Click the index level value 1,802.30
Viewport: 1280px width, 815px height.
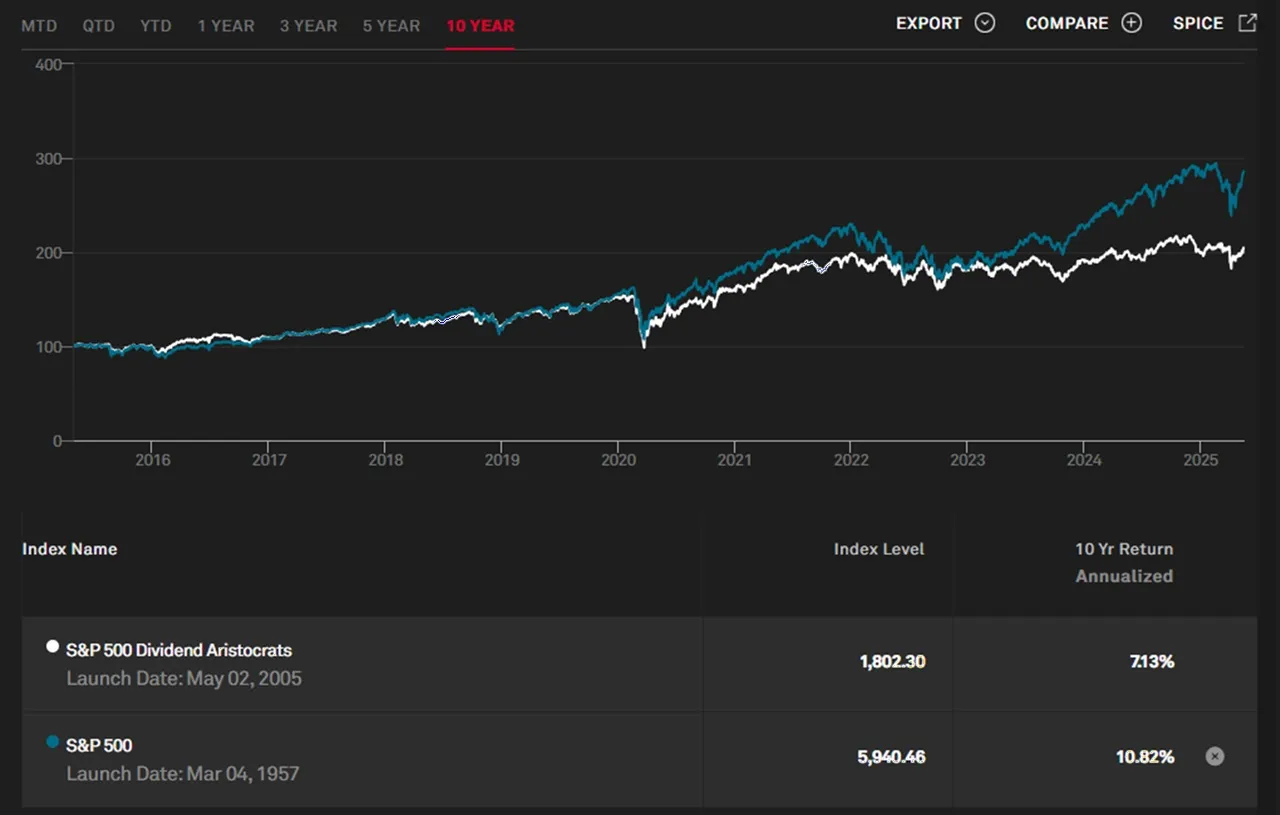892,662
